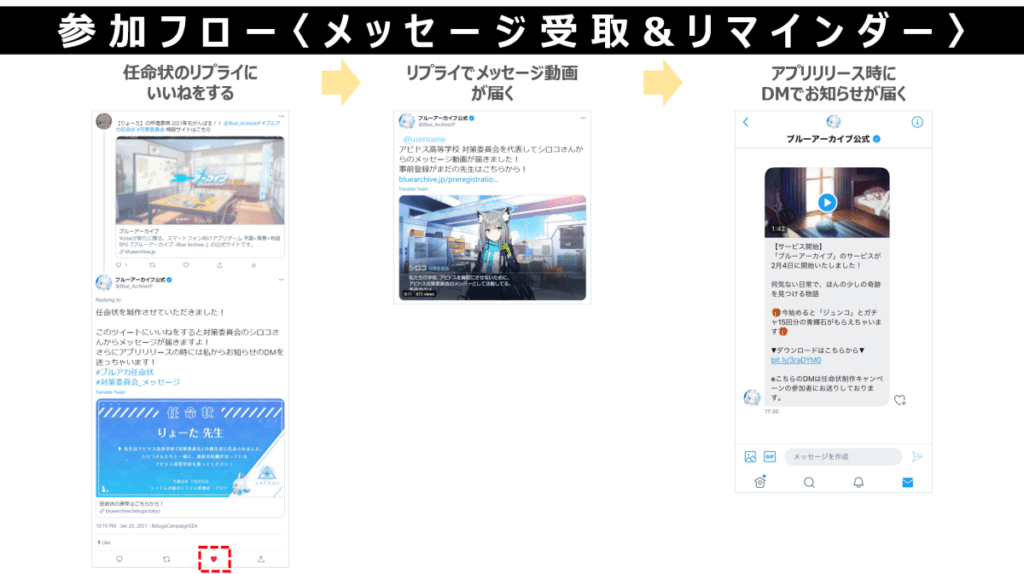Screen dimensions: 1024x574
Task: Retweet the certificate tweet from the bottom action row
Action: point(167,559)
